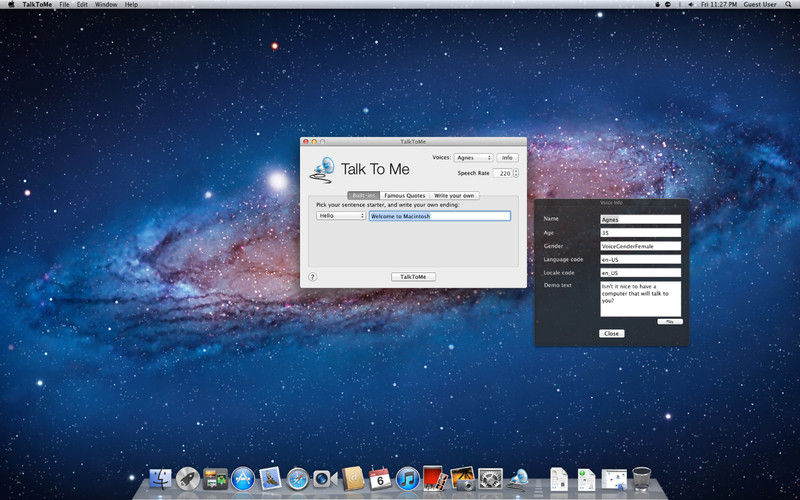Open System Preferences gear in Dock
Viewport: 800px width, 500px height.
tap(490, 479)
